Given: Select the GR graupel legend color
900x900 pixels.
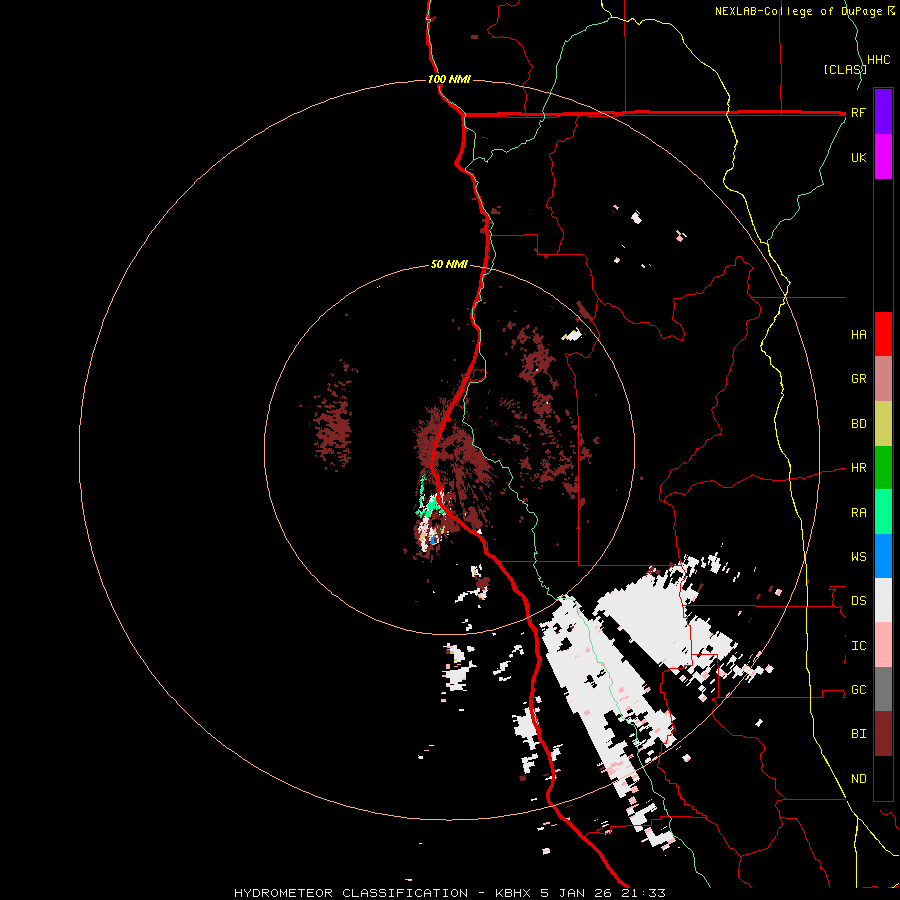Looking at the screenshot, I should 883,379.
